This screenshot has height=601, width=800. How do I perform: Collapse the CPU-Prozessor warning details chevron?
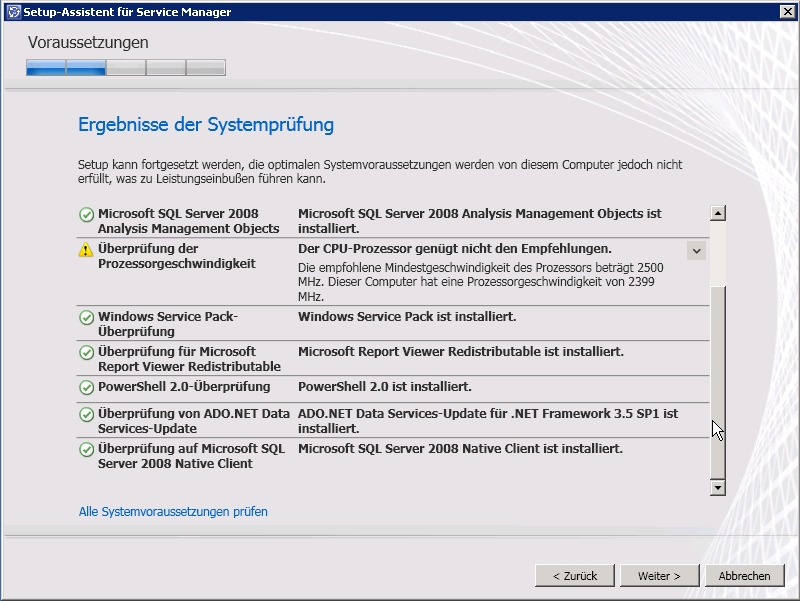click(696, 251)
